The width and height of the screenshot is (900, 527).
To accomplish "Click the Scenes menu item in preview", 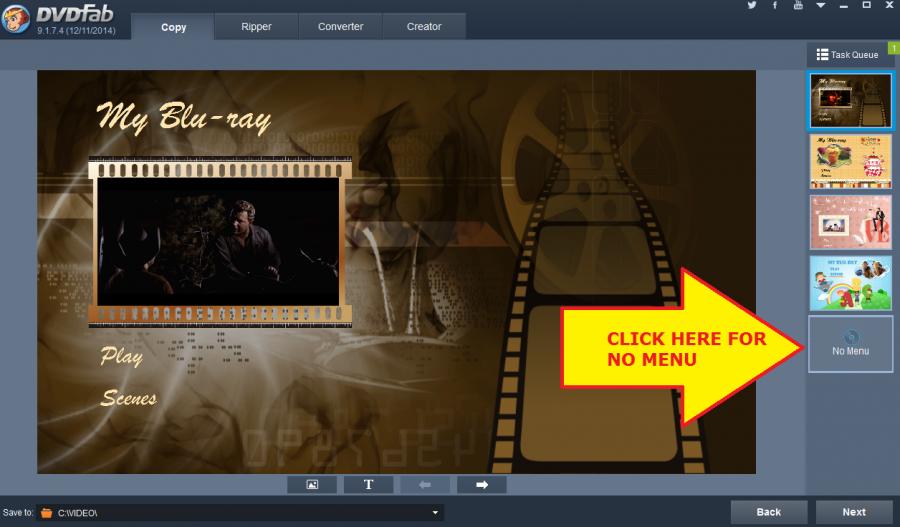I will (129, 398).
